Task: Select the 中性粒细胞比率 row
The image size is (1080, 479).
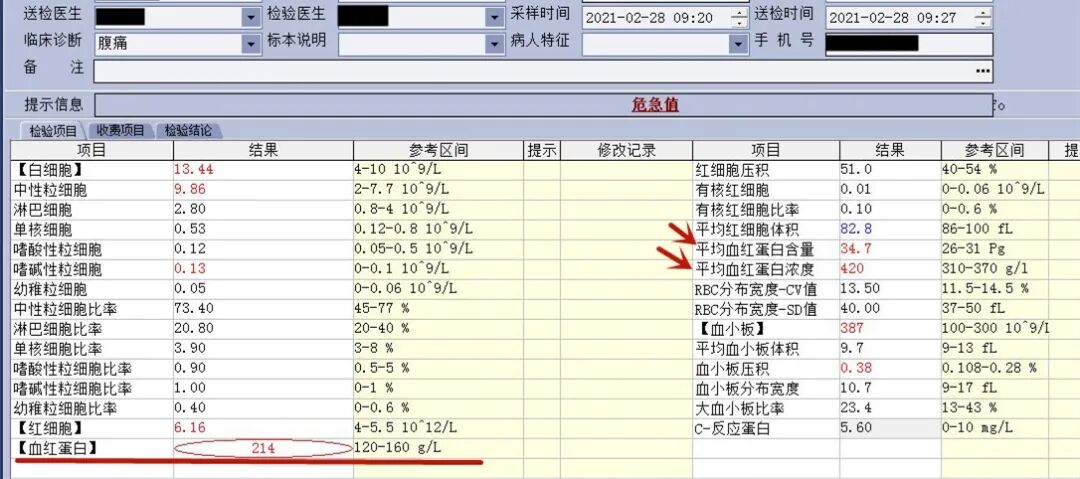Action: [x=351, y=309]
